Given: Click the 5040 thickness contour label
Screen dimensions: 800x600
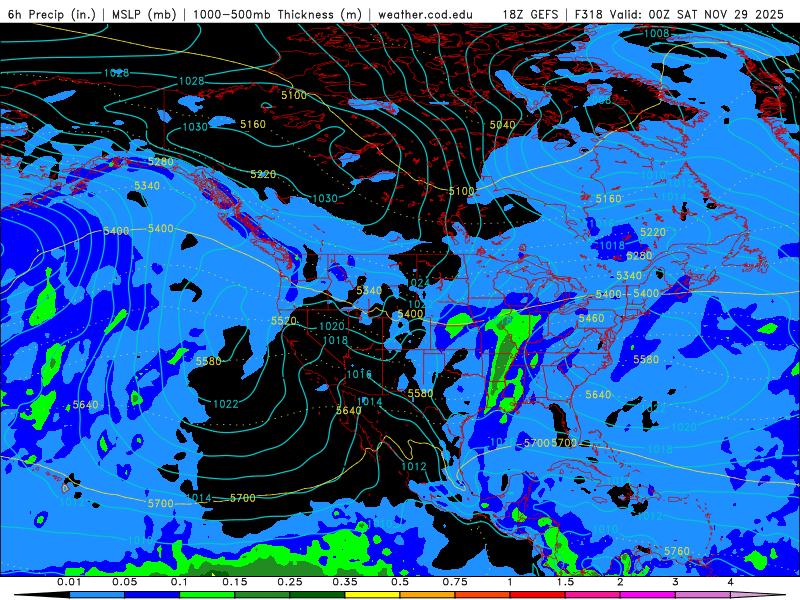Looking at the screenshot, I should (503, 125).
